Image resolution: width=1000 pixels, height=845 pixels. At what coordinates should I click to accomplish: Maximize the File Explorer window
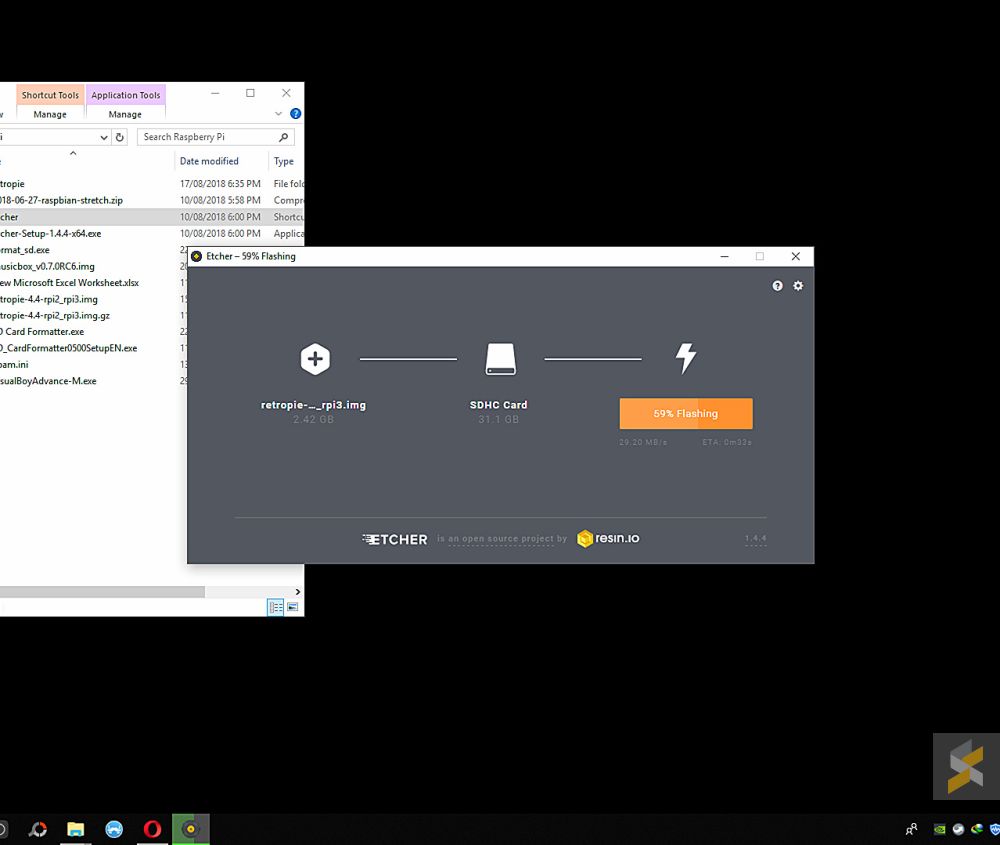point(251,93)
